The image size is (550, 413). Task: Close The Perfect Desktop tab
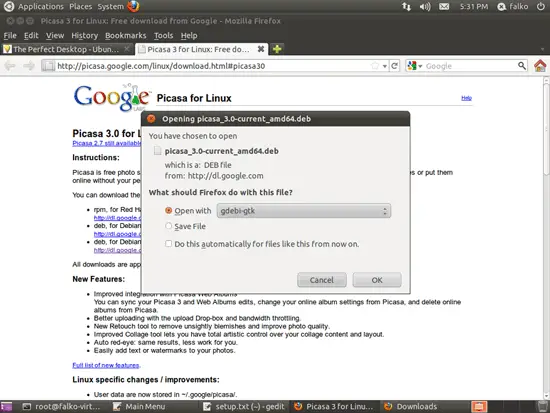click(x=127, y=49)
